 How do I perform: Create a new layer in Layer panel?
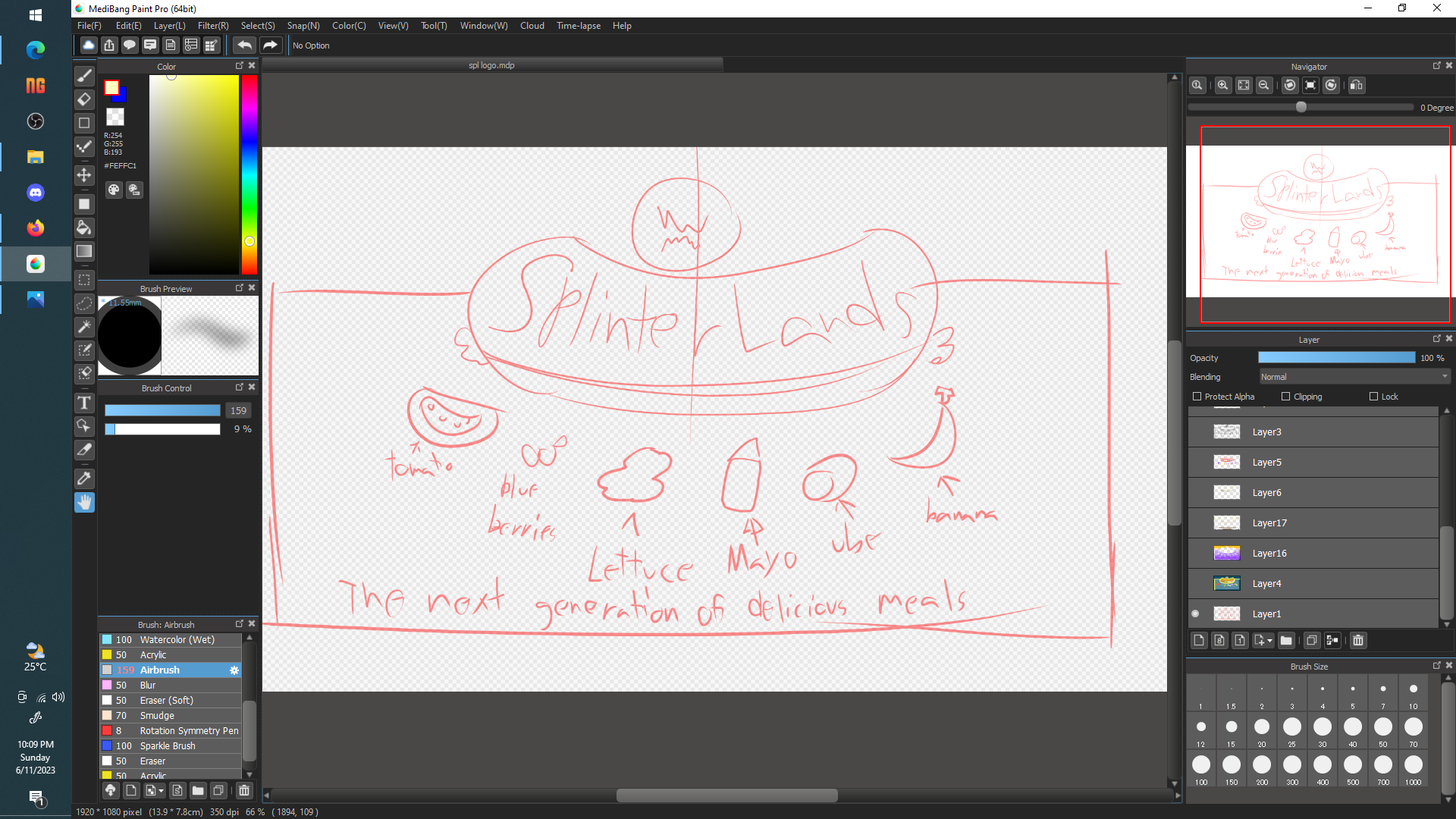(x=1199, y=641)
